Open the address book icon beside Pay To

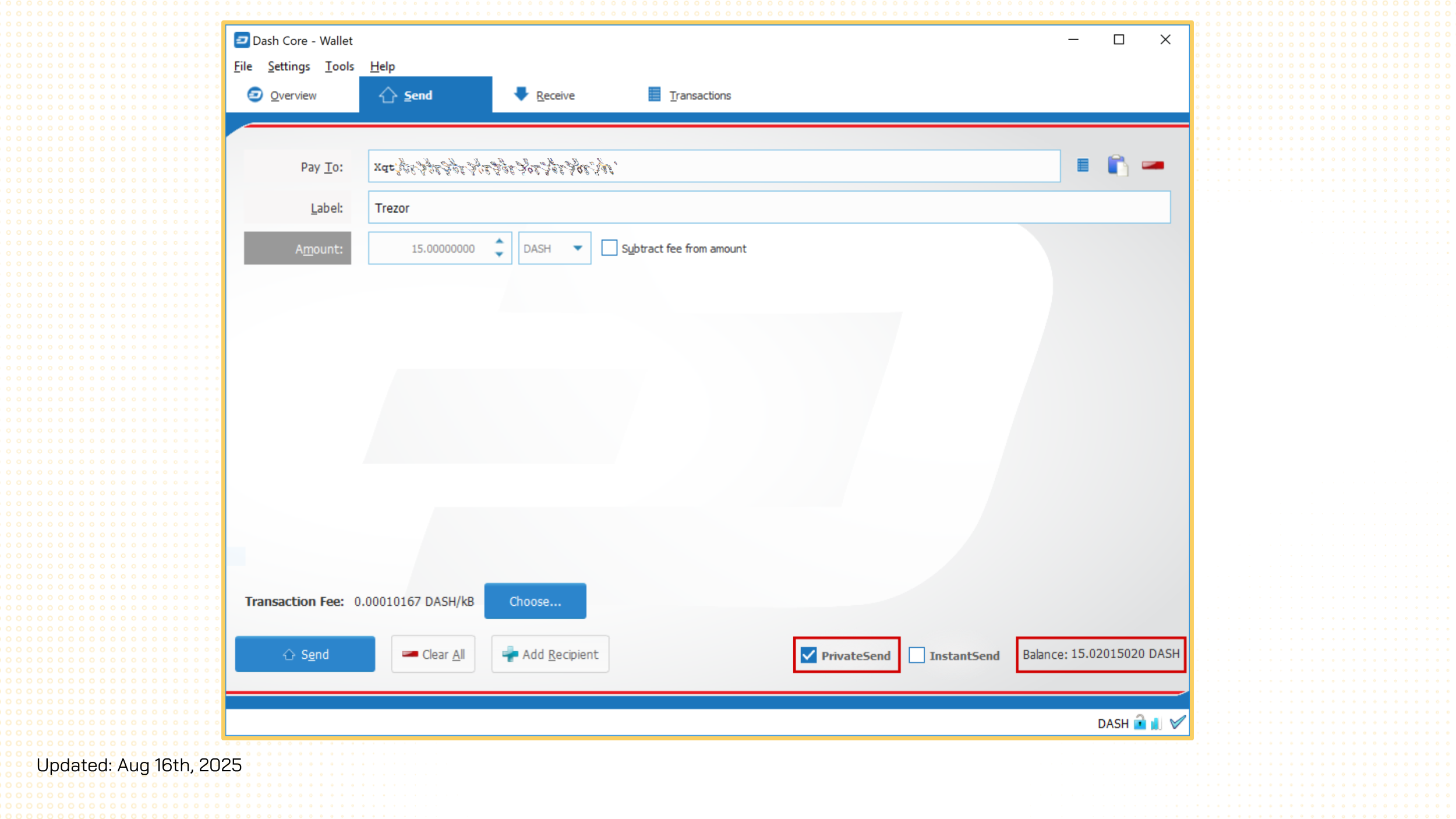[1083, 166]
